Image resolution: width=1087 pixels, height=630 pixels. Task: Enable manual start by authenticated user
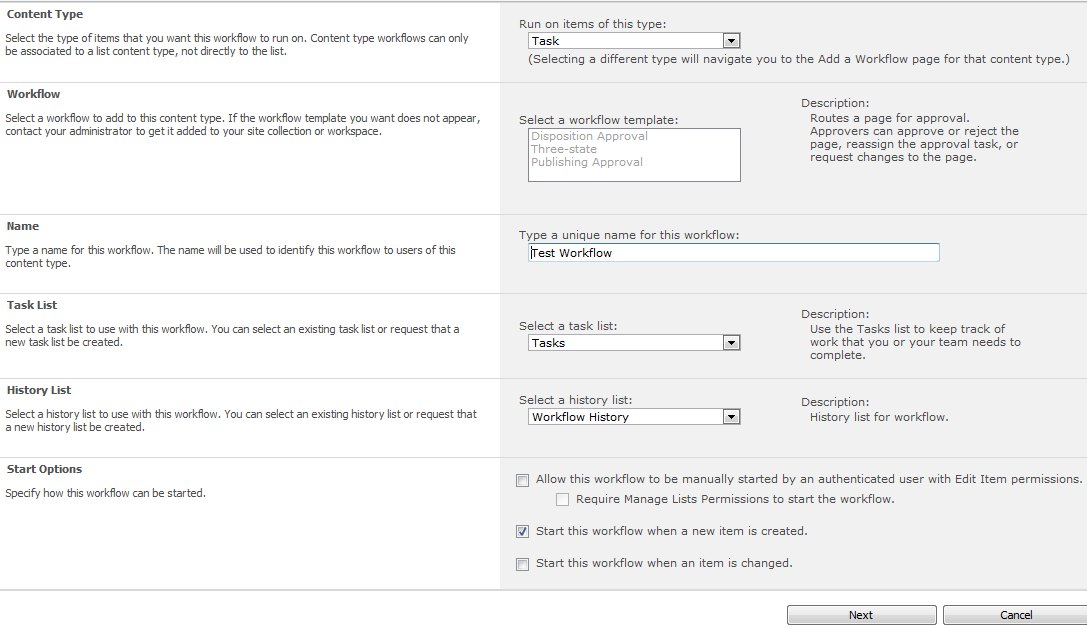[523, 480]
